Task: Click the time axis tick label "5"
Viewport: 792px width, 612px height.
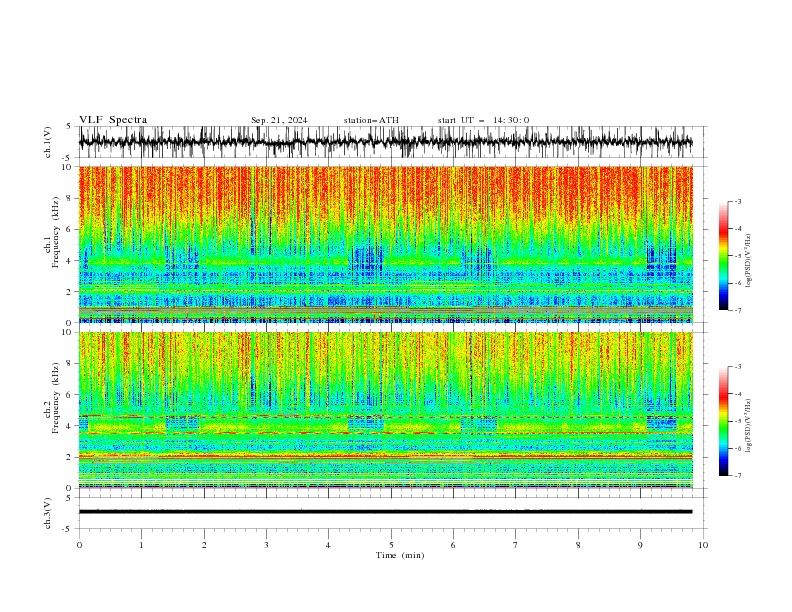Action: (x=391, y=545)
